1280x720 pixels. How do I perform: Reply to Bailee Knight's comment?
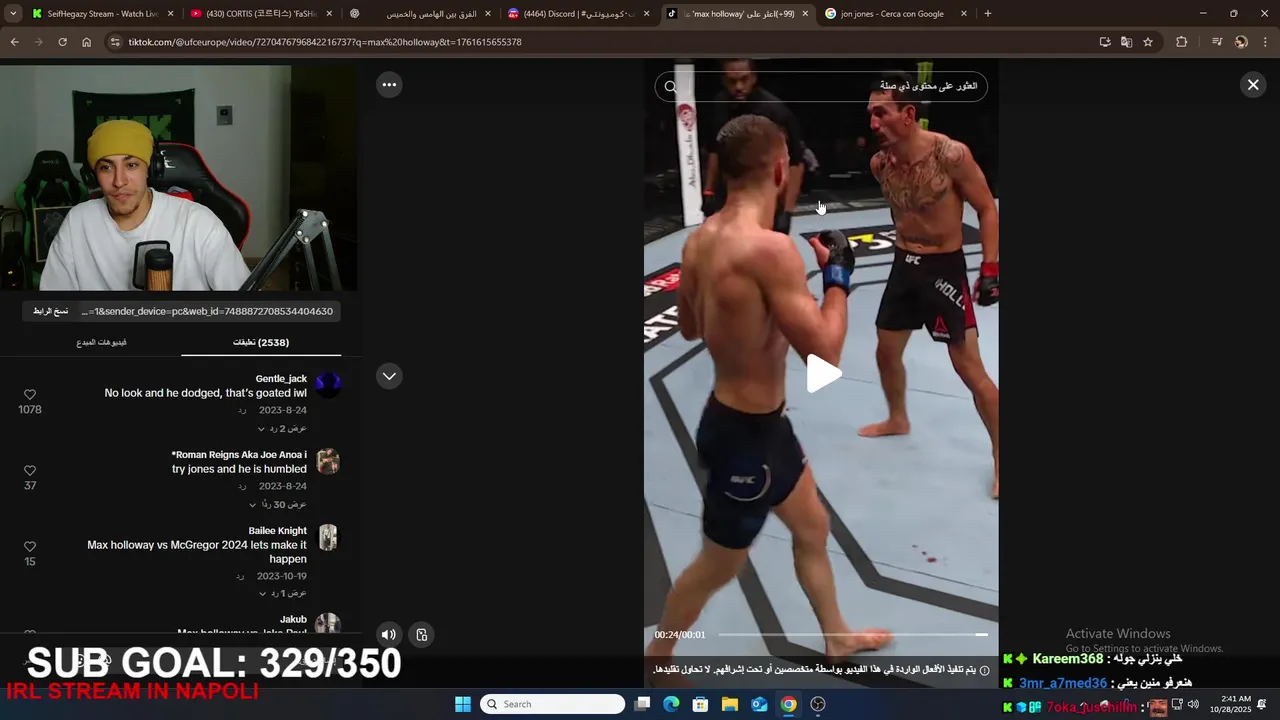coord(240,576)
